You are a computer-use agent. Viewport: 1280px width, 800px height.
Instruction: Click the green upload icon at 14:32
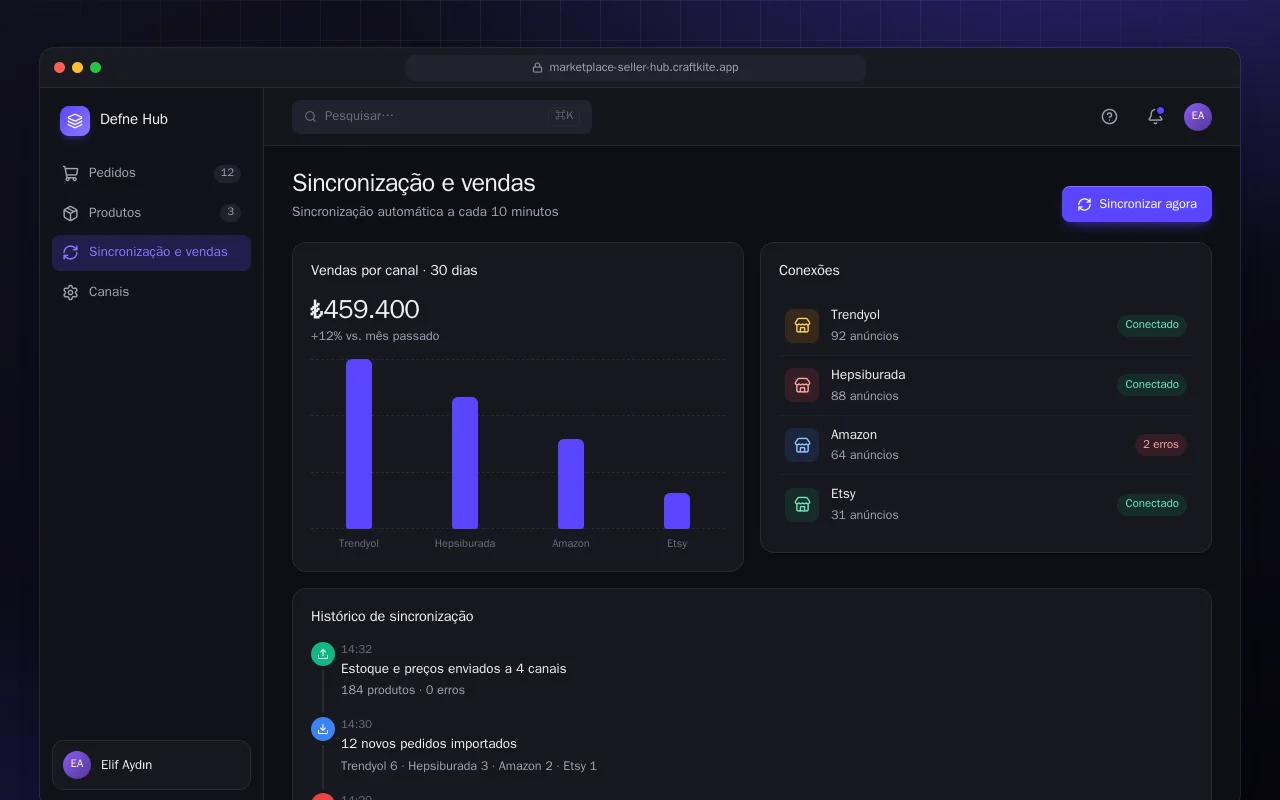(x=323, y=654)
